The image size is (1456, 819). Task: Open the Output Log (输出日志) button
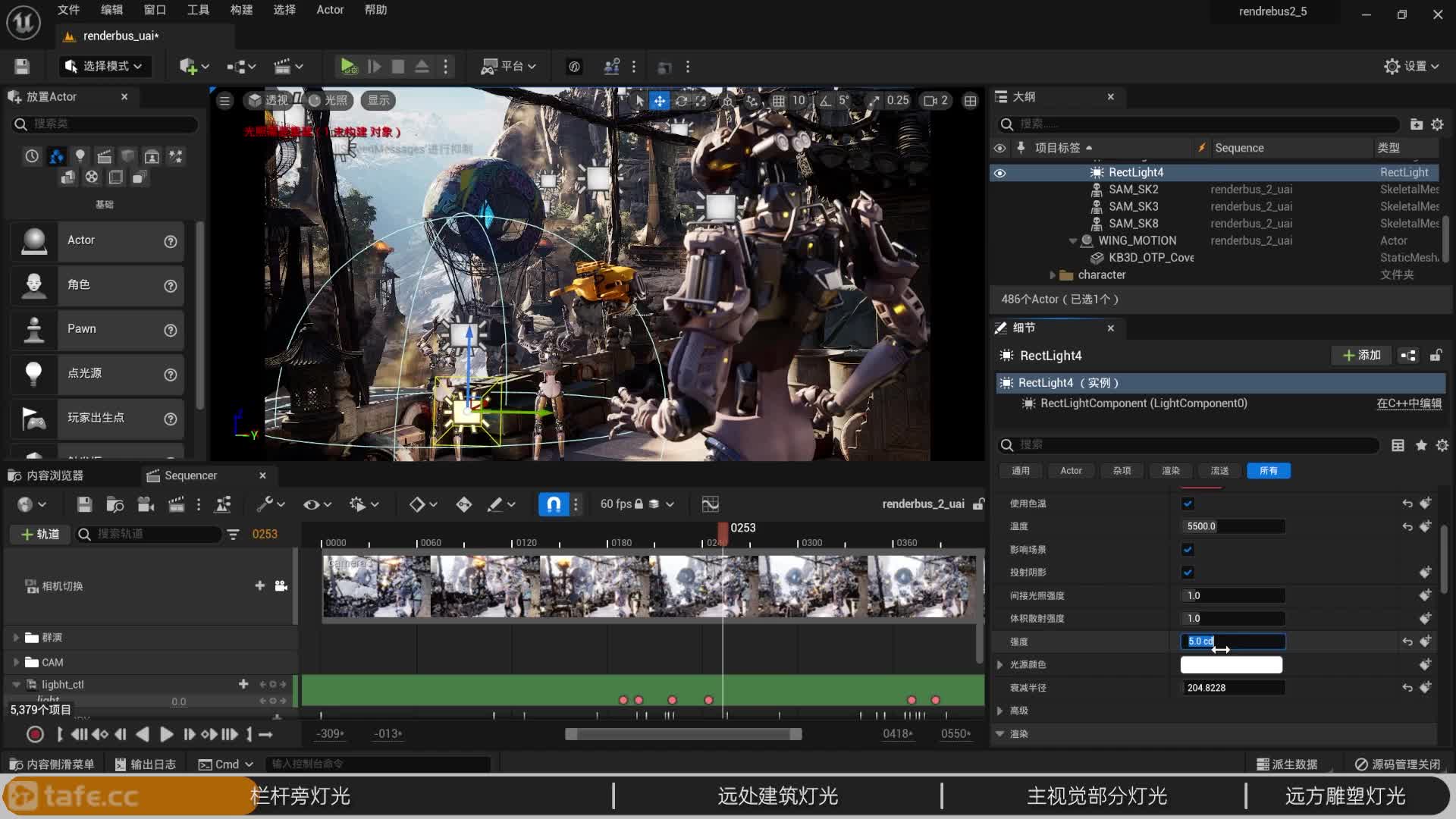click(146, 764)
